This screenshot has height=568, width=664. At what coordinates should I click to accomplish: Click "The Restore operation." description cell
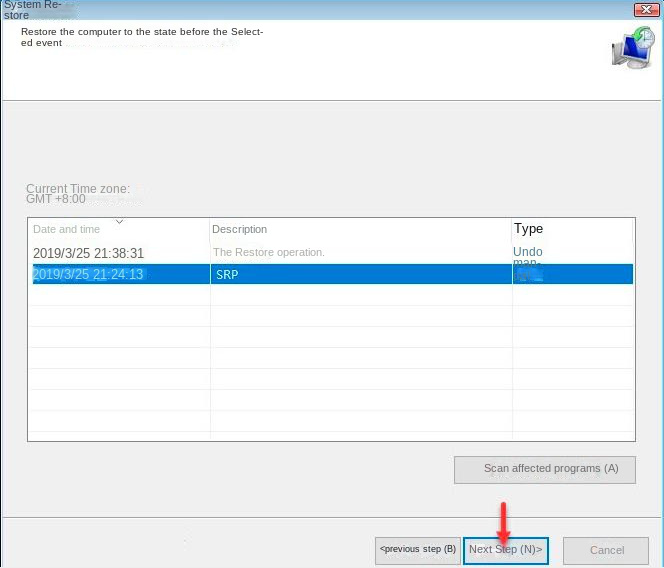[x=269, y=253]
